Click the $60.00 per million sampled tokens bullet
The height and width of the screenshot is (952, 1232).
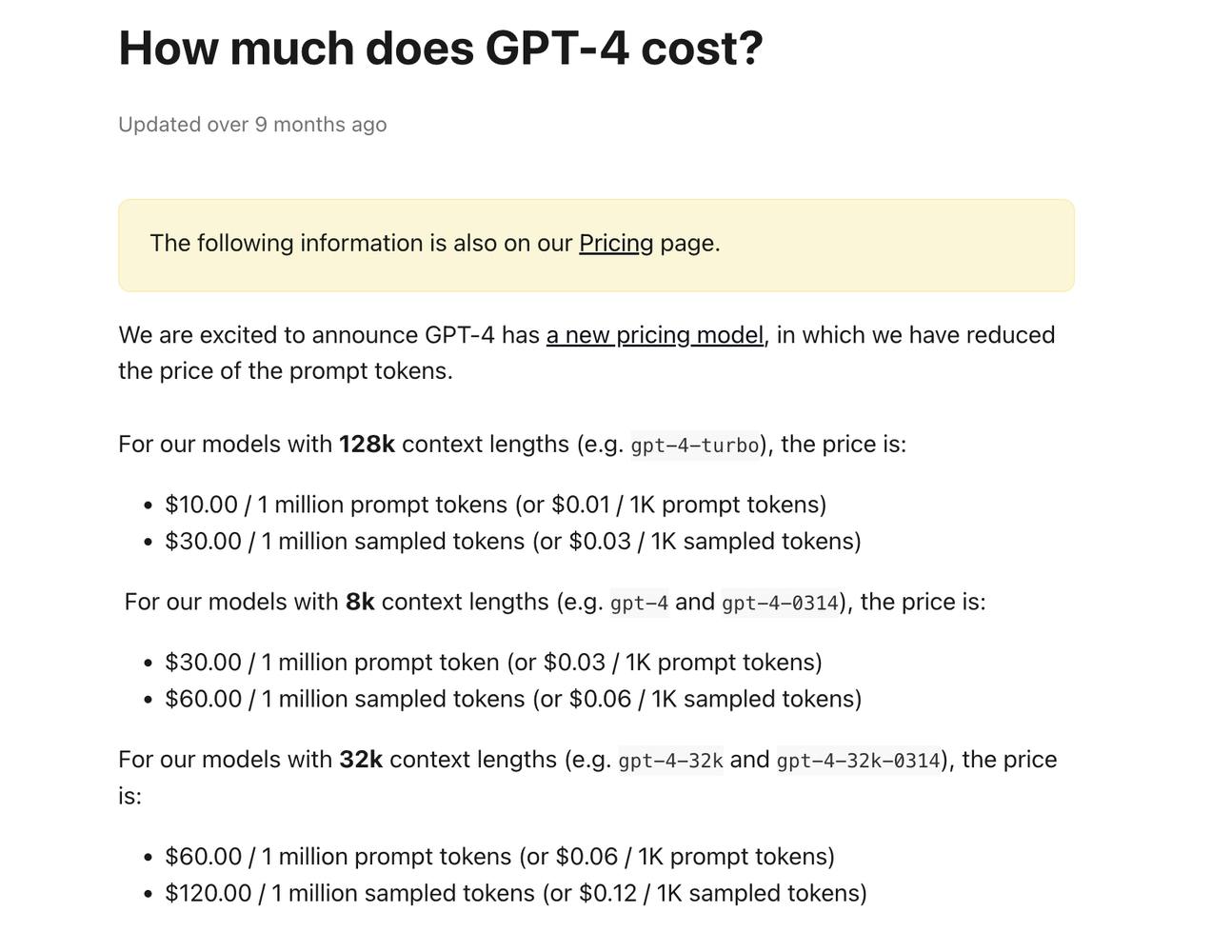pos(512,699)
